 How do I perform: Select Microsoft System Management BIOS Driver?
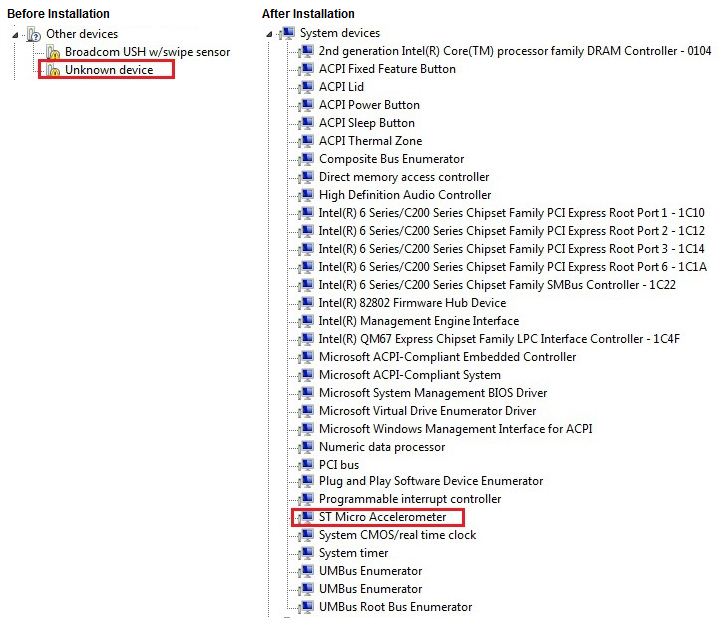[x=433, y=393]
